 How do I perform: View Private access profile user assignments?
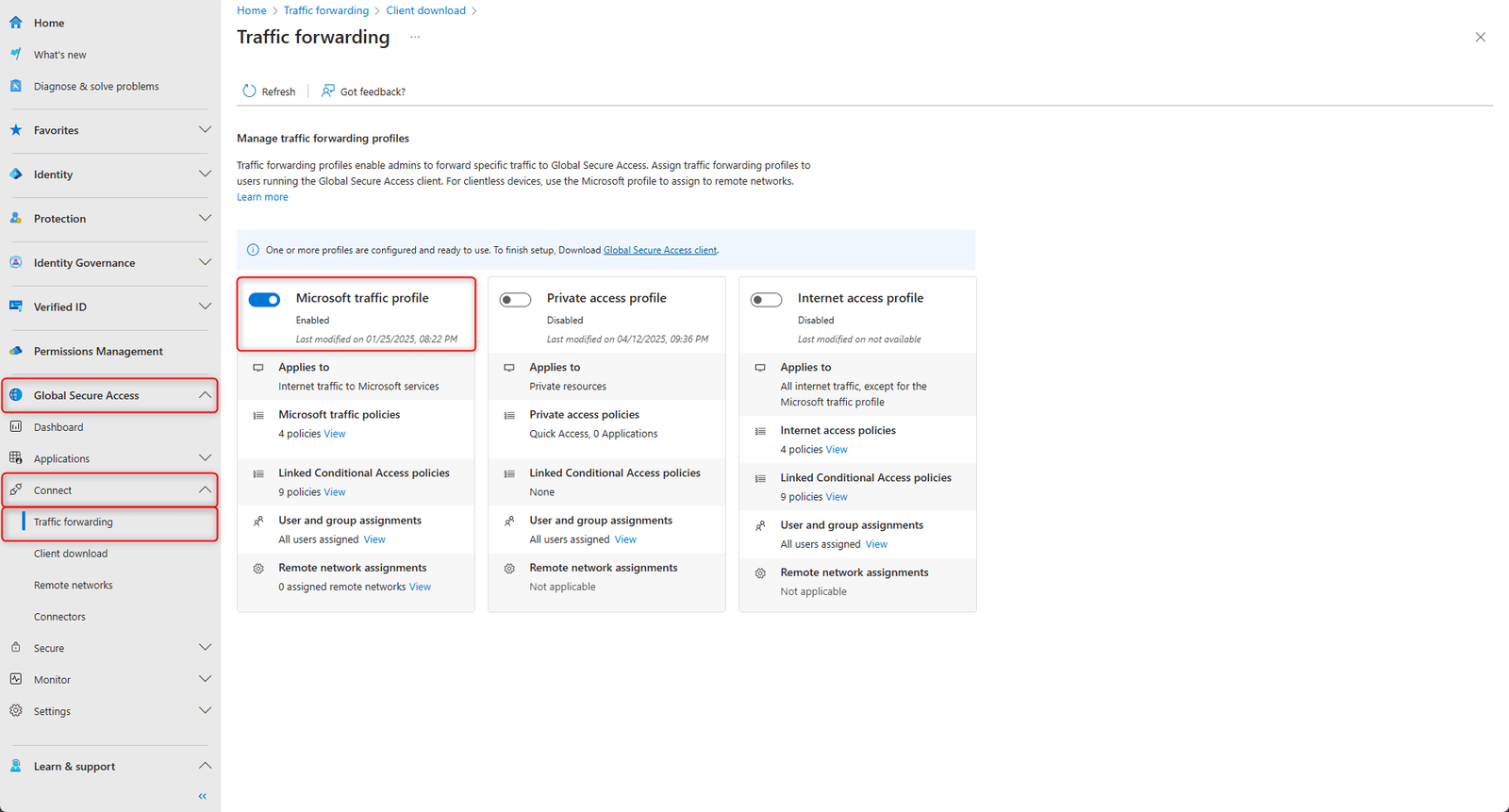pos(625,539)
